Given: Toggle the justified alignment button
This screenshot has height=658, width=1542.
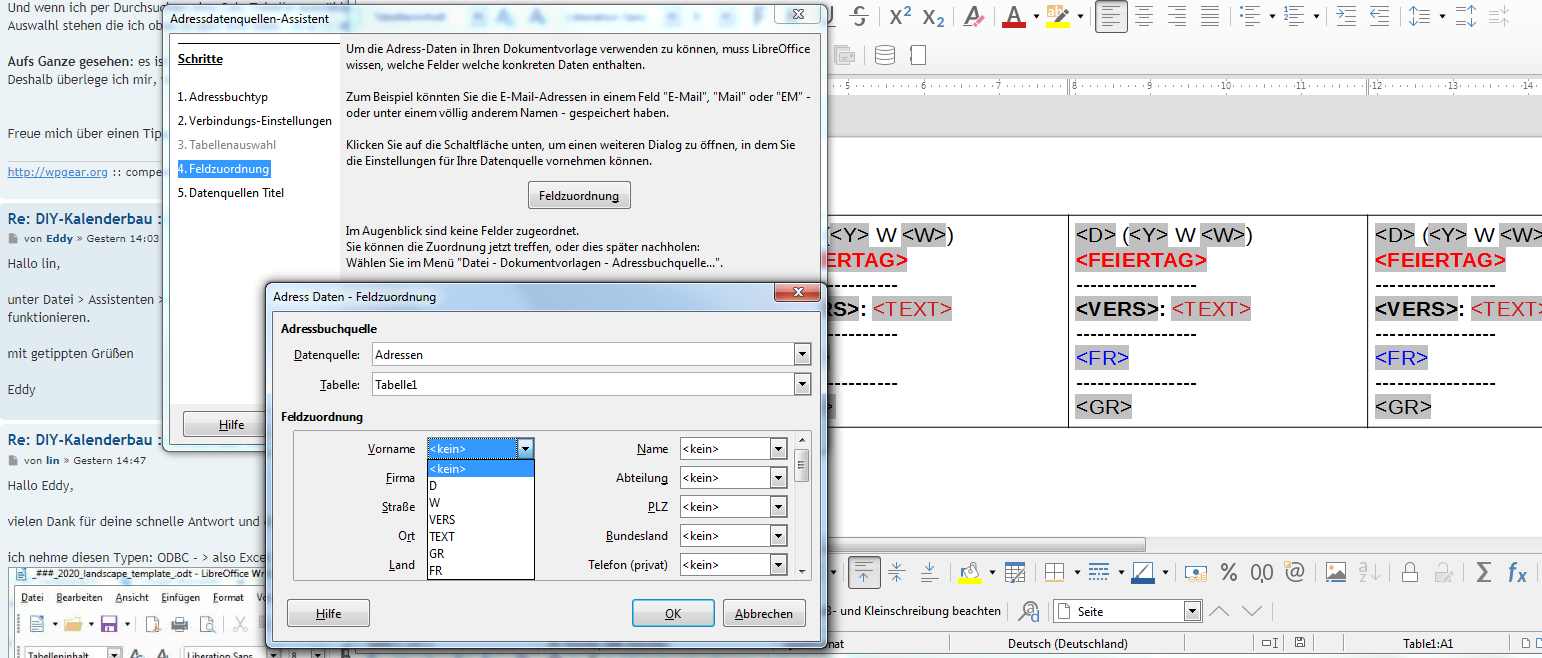Looking at the screenshot, I should [1209, 16].
